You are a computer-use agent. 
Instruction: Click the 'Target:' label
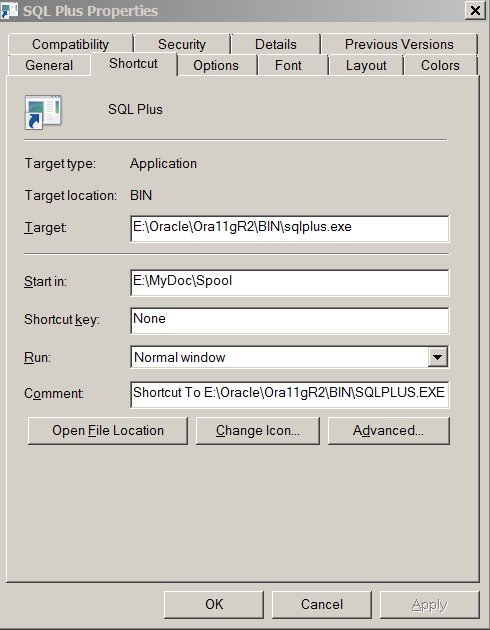(45, 227)
